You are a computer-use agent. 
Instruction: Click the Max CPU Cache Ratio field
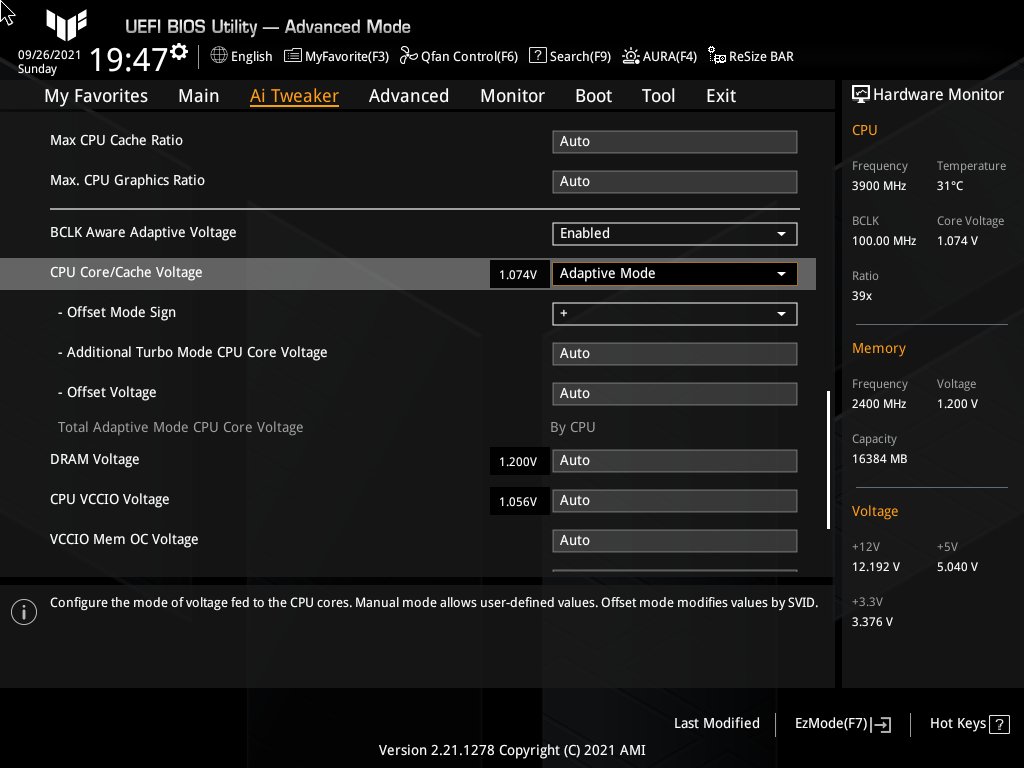coord(674,141)
